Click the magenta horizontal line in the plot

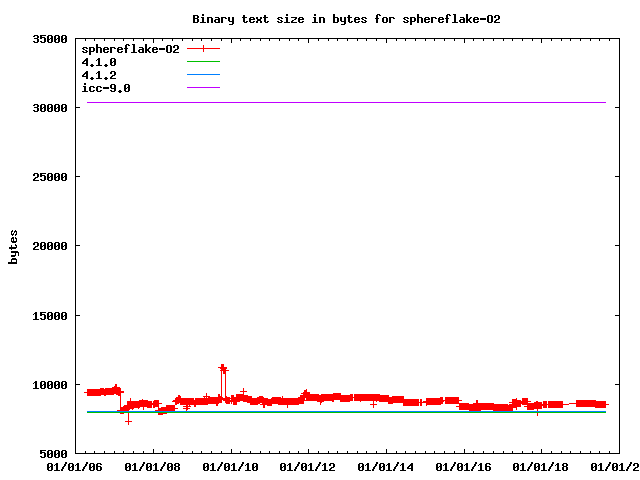coord(350,102)
